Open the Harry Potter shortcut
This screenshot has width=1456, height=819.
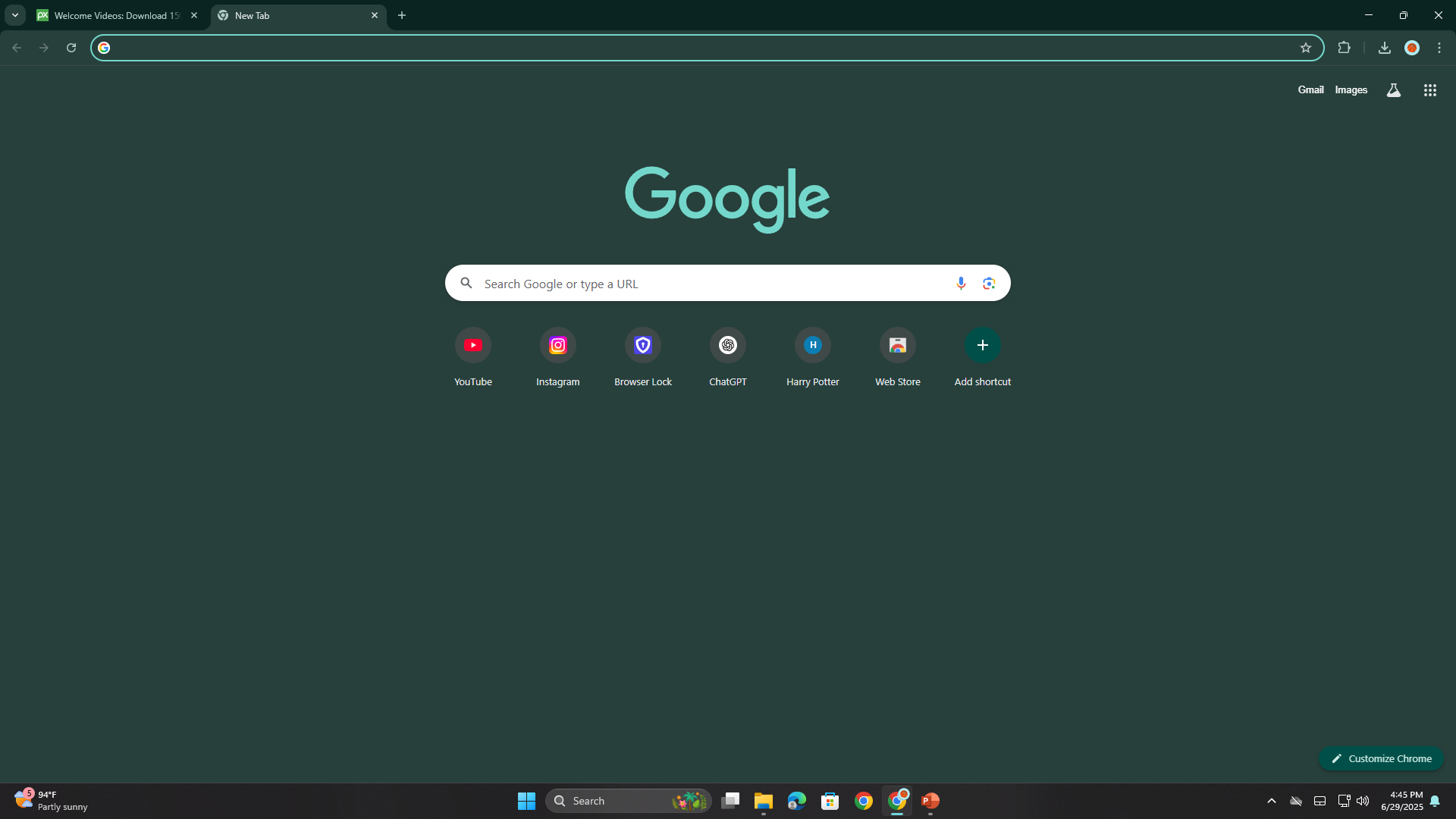click(813, 358)
